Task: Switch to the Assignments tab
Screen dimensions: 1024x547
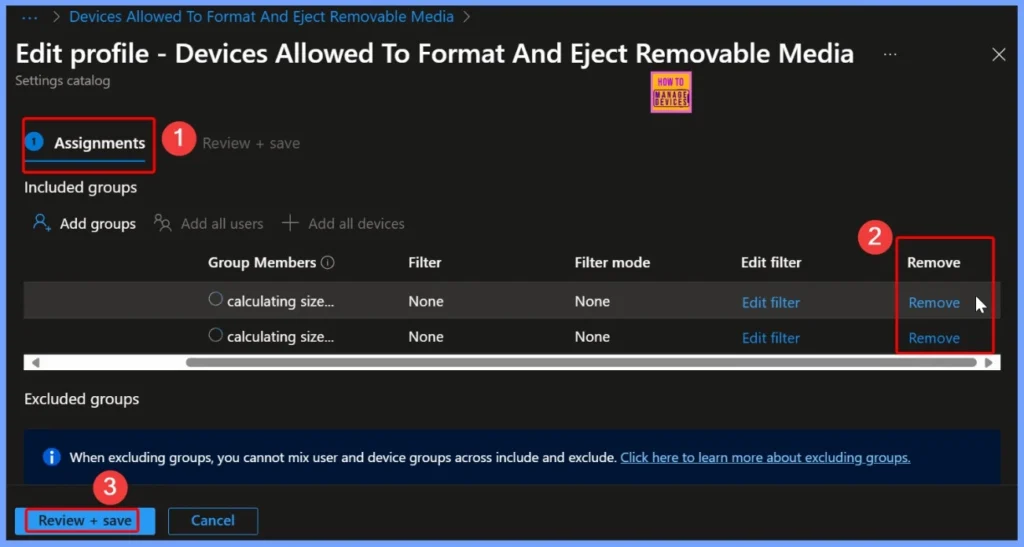Action: coord(99,143)
